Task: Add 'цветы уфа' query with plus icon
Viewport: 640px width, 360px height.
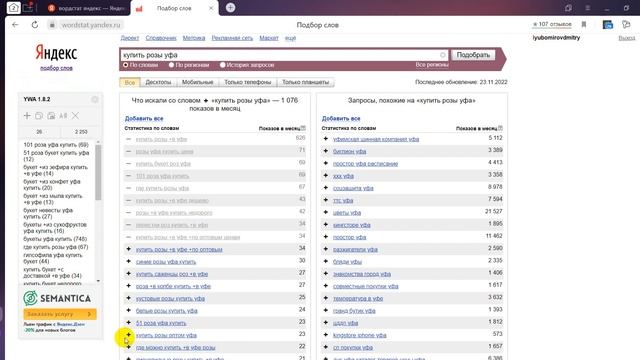Action: pos(326,212)
